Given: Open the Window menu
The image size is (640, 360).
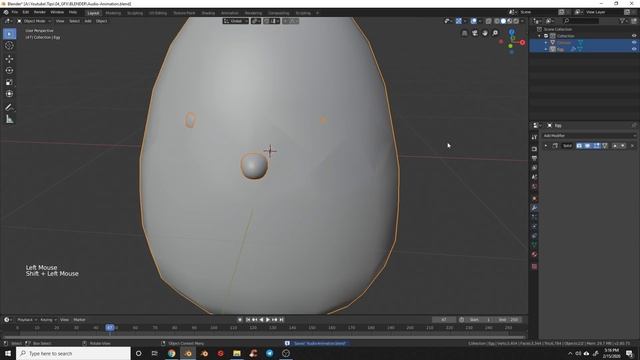Looking at the screenshot, I should click(x=57, y=12).
